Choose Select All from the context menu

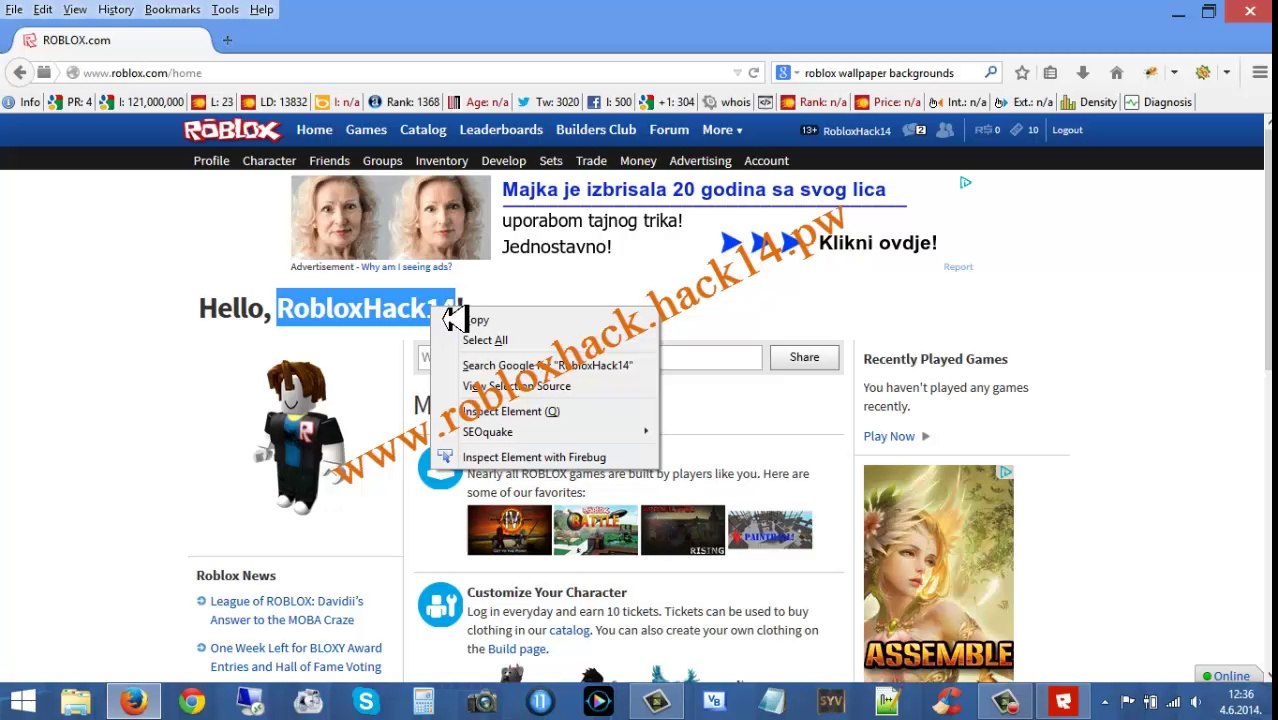coord(485,340)
